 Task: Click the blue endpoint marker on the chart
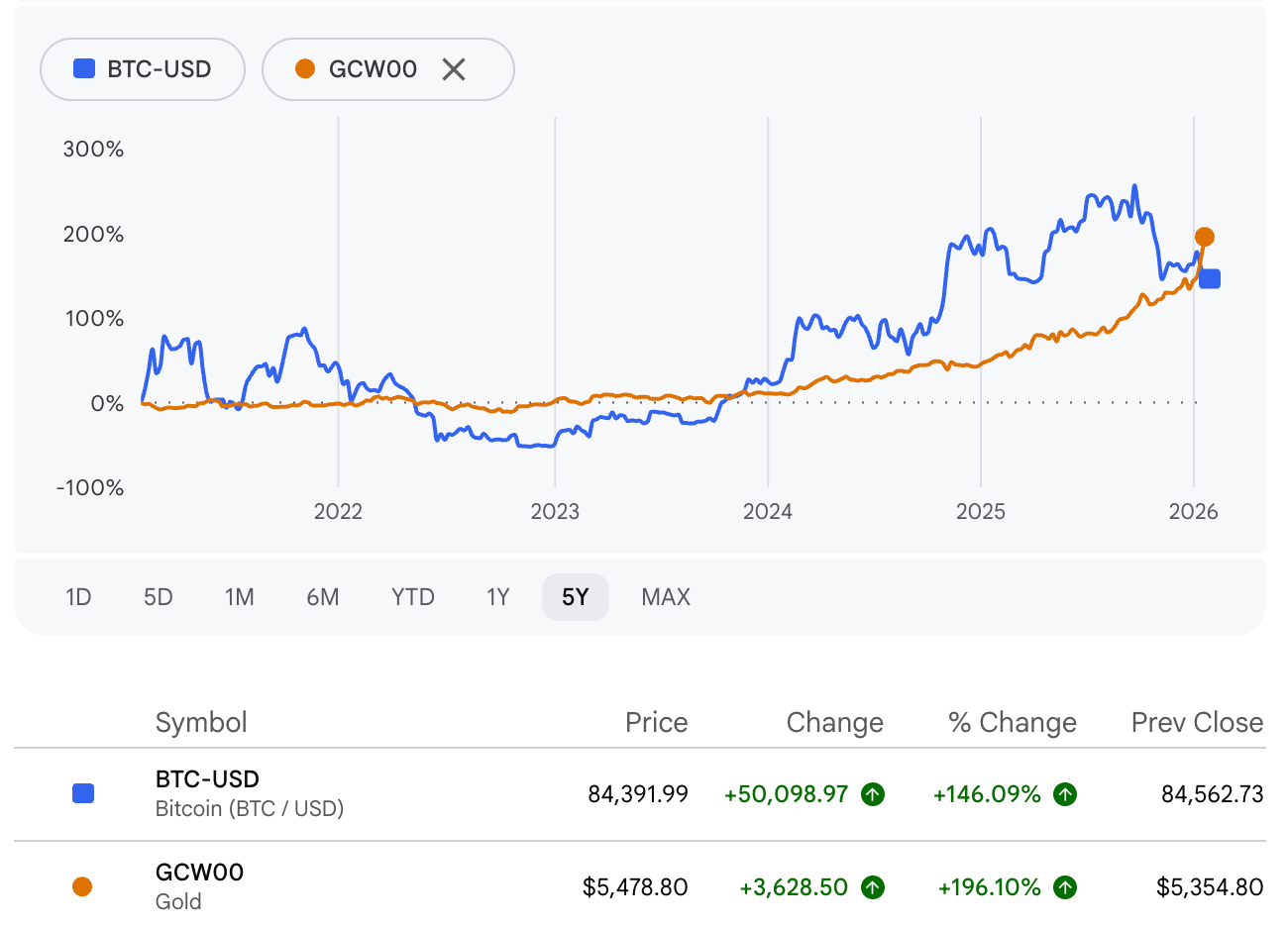click(1210, 279)
